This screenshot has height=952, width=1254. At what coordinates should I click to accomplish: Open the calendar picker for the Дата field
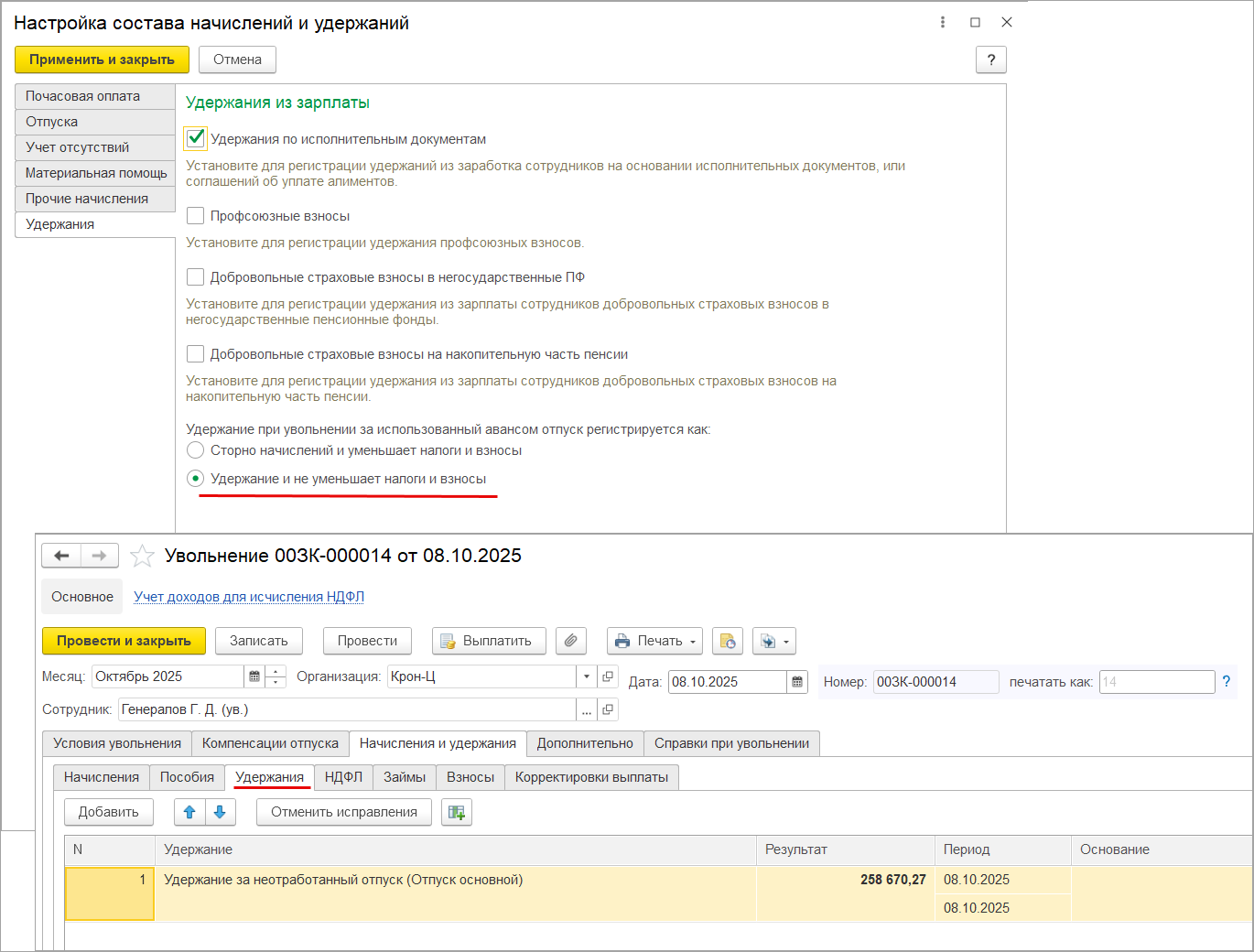click(x=797, y=682)
